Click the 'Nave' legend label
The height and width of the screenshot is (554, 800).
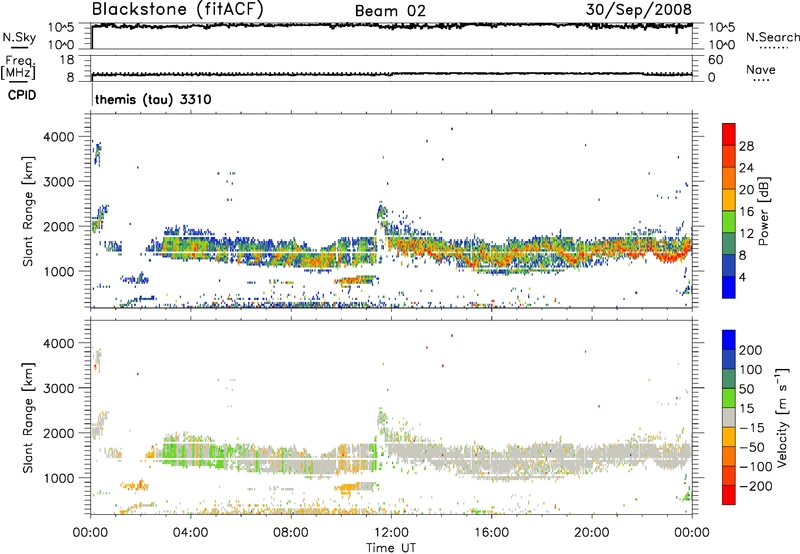[x=761, y=69]
